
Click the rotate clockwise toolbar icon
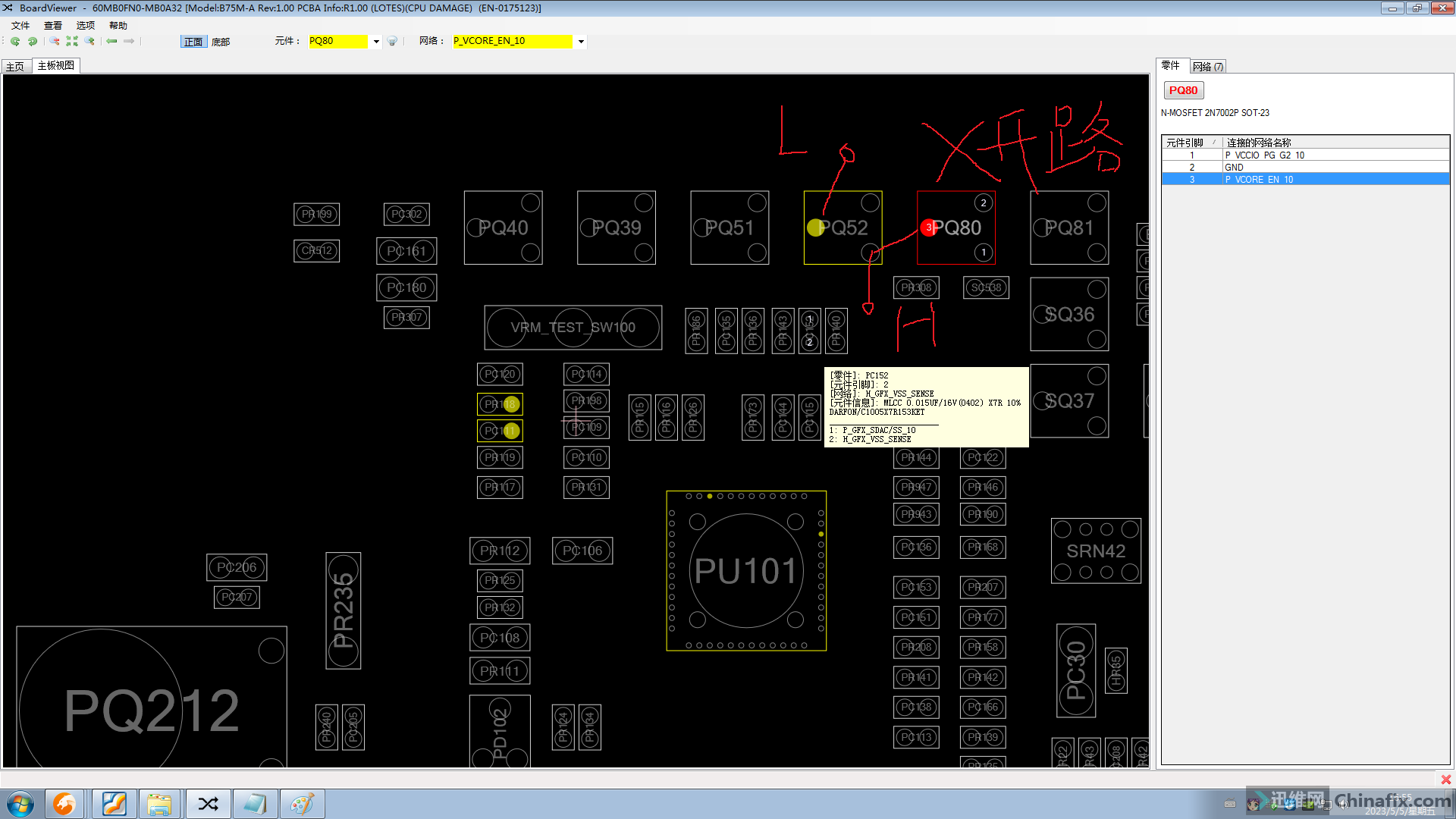32,41
